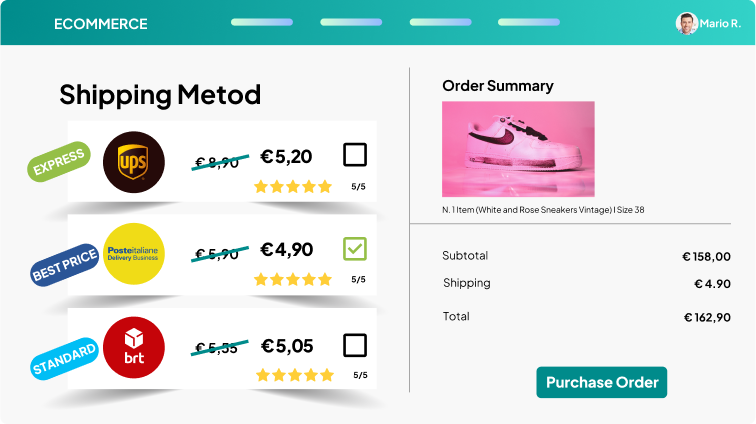The image size is (756, 424).
Task: Click the BRT carrier logo
Action: click(133, 347)
